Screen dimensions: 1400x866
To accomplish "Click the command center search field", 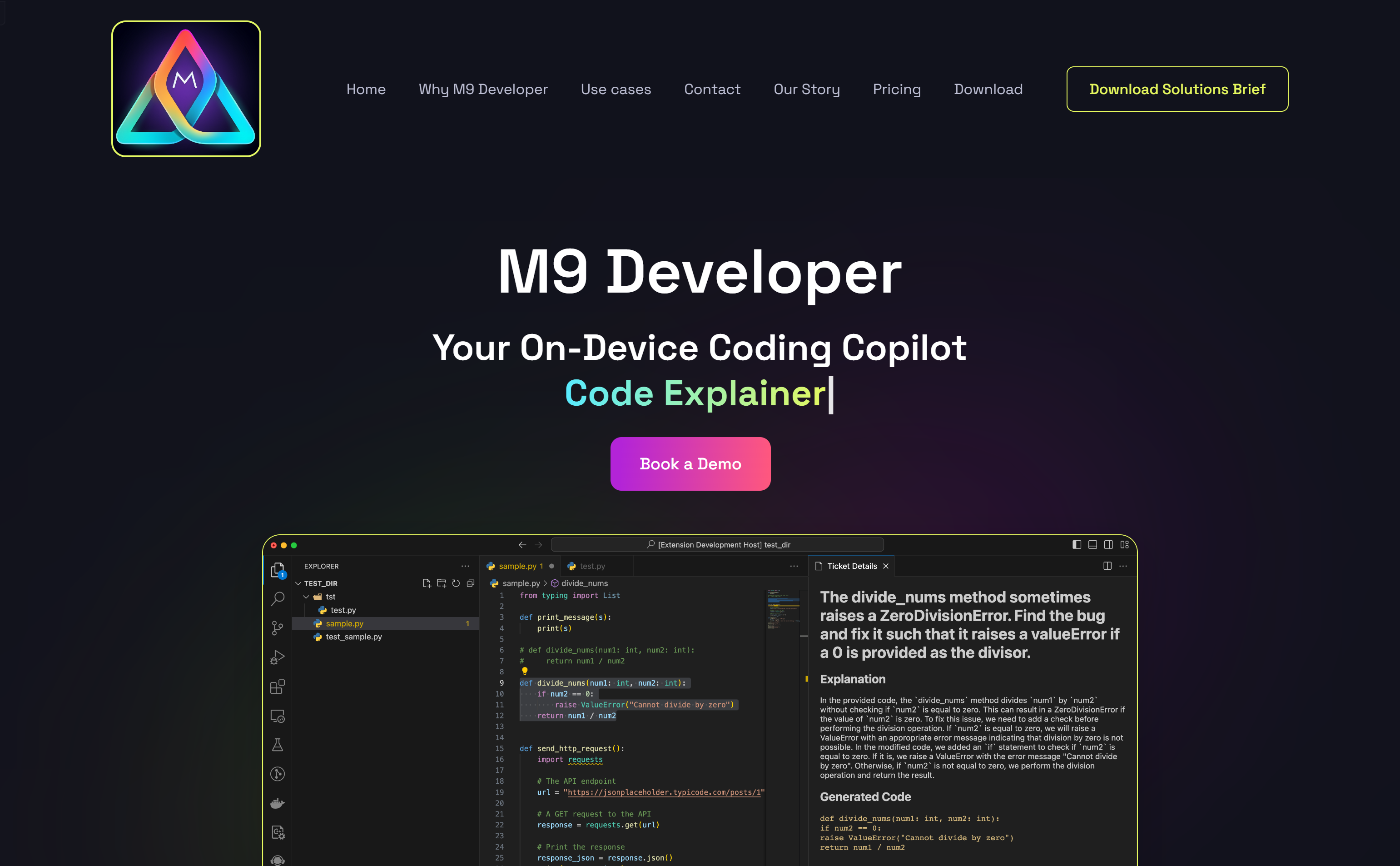I will pos(717,545).
